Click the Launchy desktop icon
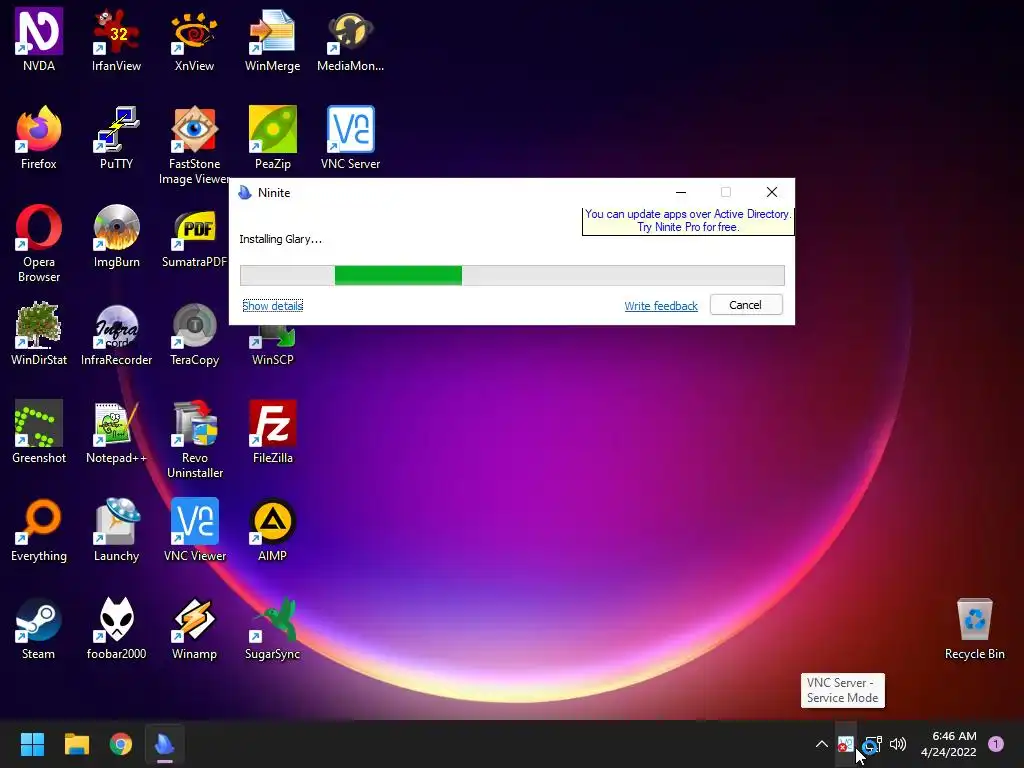This screenshot has width=1024, height=768. 116,529
